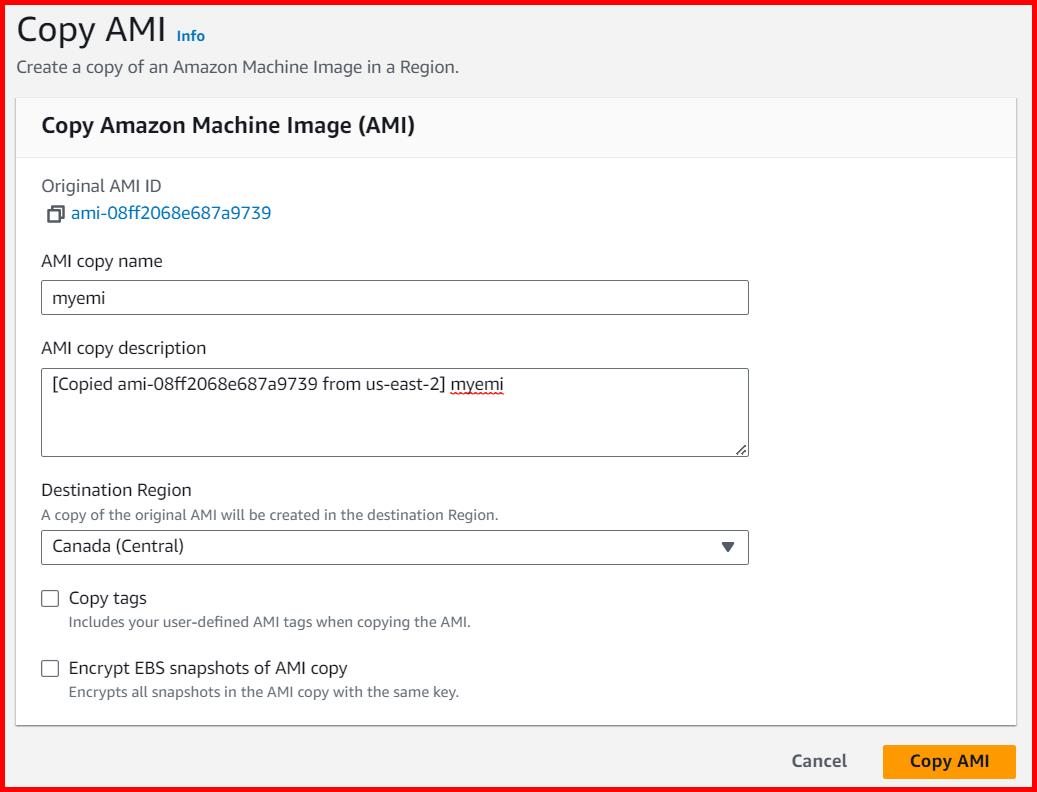Image resolution: width=1037 pixels, height=792 pixels.
Task: Grab the description box resize handle
Action: 740,449
